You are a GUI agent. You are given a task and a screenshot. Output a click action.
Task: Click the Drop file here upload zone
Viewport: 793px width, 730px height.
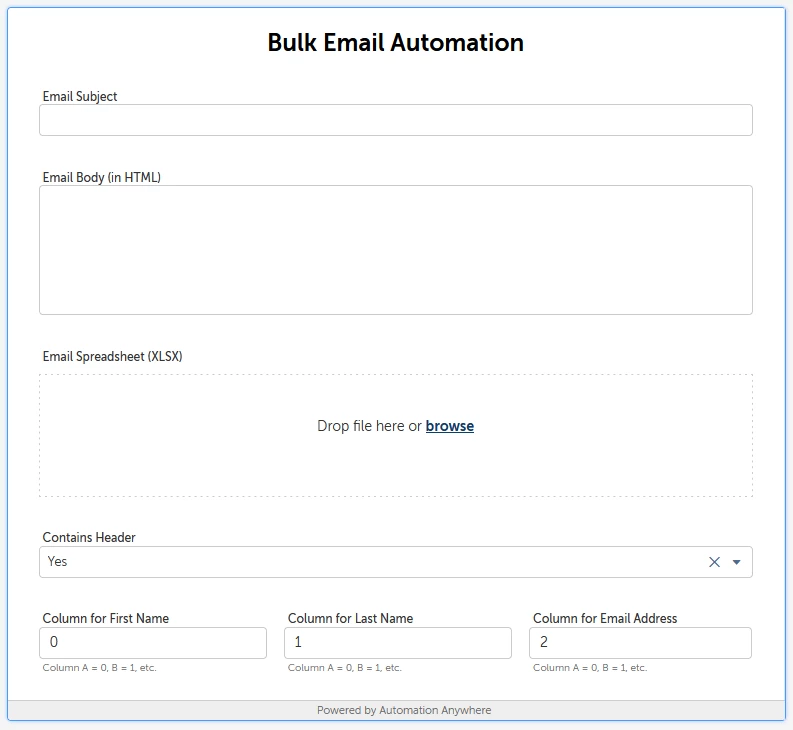(395, 436)
